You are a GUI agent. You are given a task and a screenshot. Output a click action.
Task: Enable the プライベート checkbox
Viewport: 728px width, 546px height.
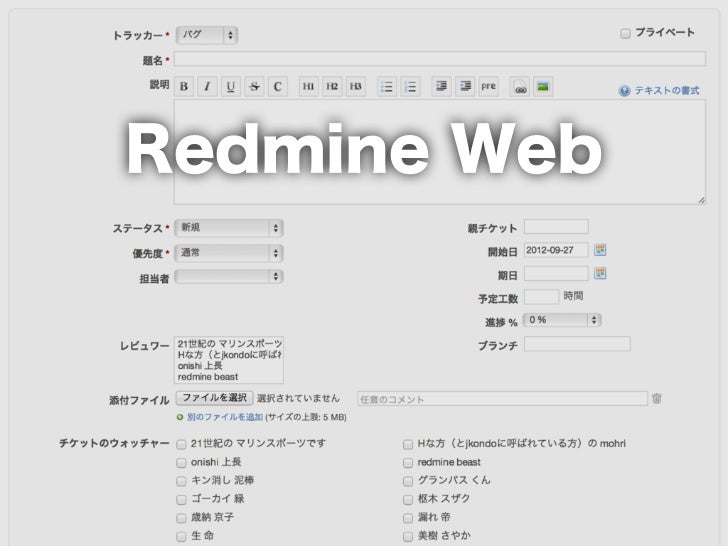625,33
